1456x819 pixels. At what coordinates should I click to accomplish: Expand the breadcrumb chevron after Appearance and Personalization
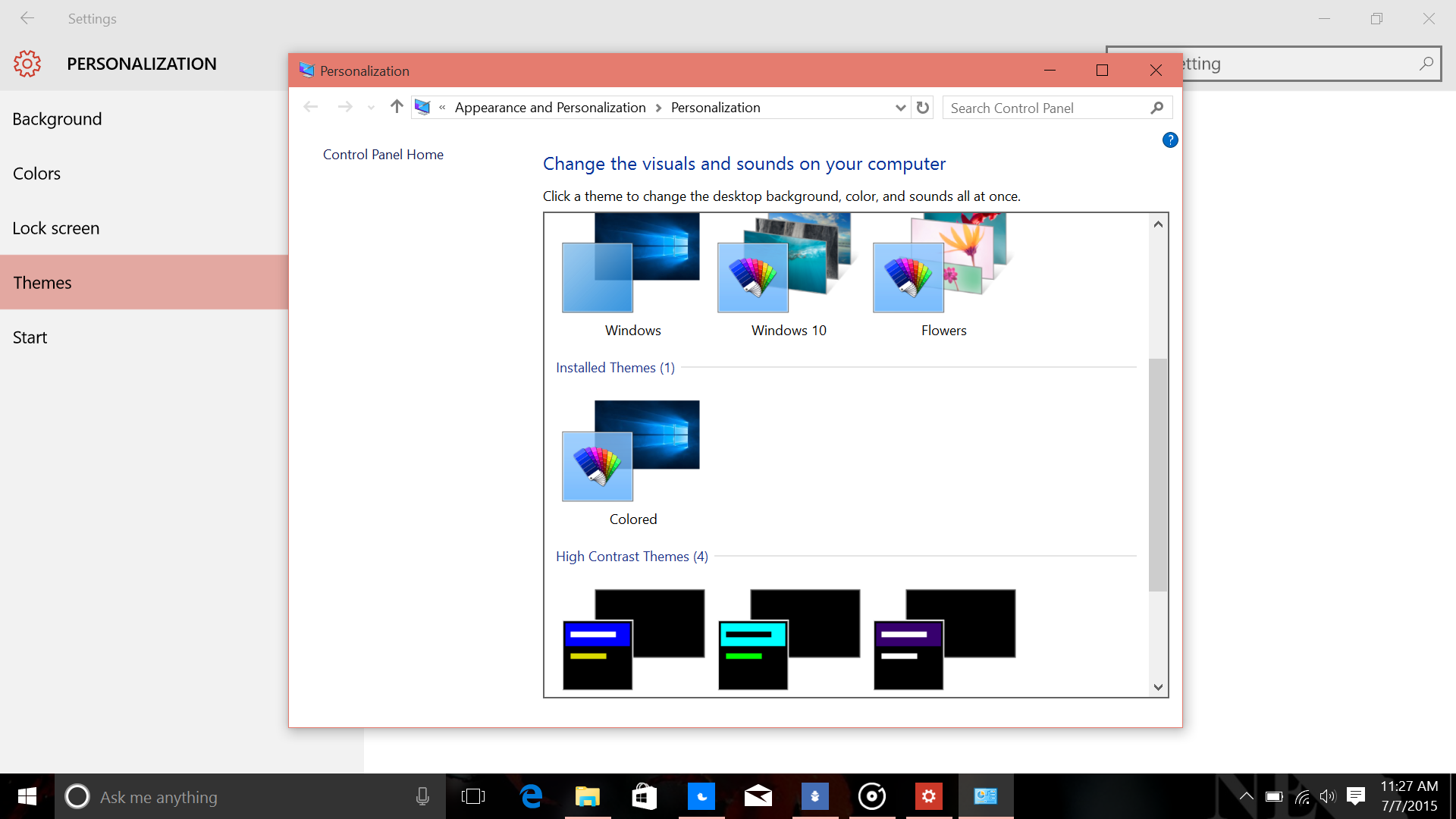point(658,108)
